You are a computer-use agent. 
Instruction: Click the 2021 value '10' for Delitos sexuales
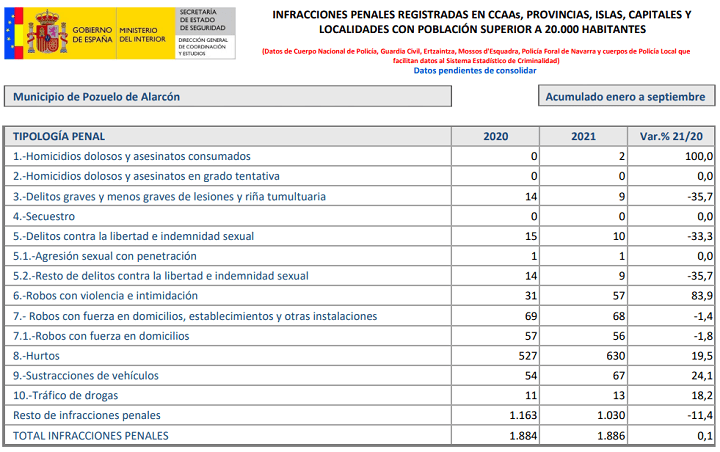click(619, 236)
